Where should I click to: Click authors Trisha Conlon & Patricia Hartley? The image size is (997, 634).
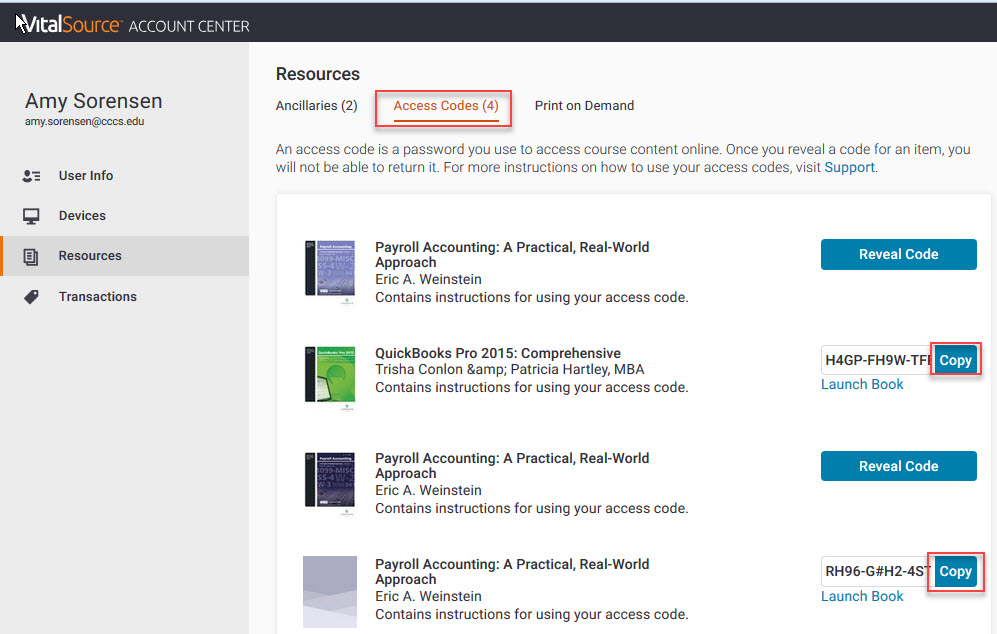coord(509,369)
